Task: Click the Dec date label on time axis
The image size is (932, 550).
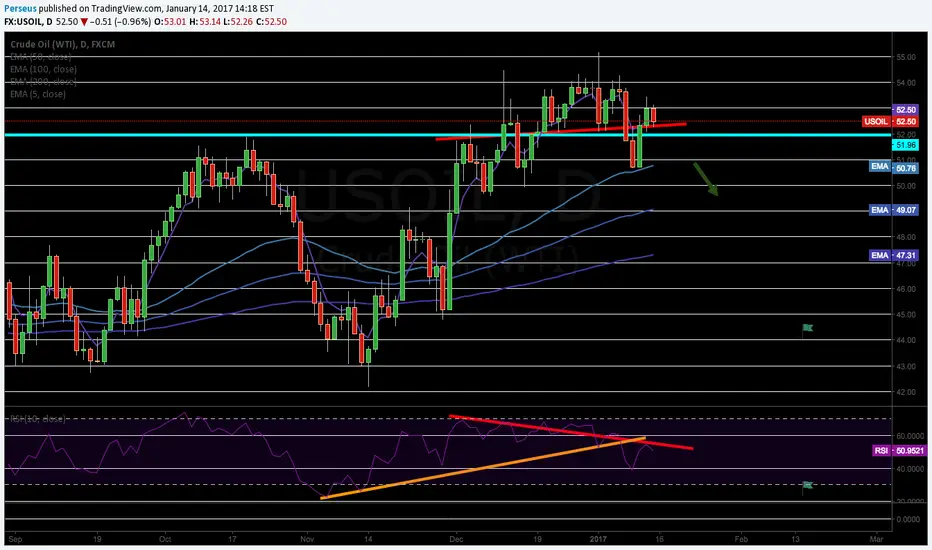Action: tap(456, 539)
